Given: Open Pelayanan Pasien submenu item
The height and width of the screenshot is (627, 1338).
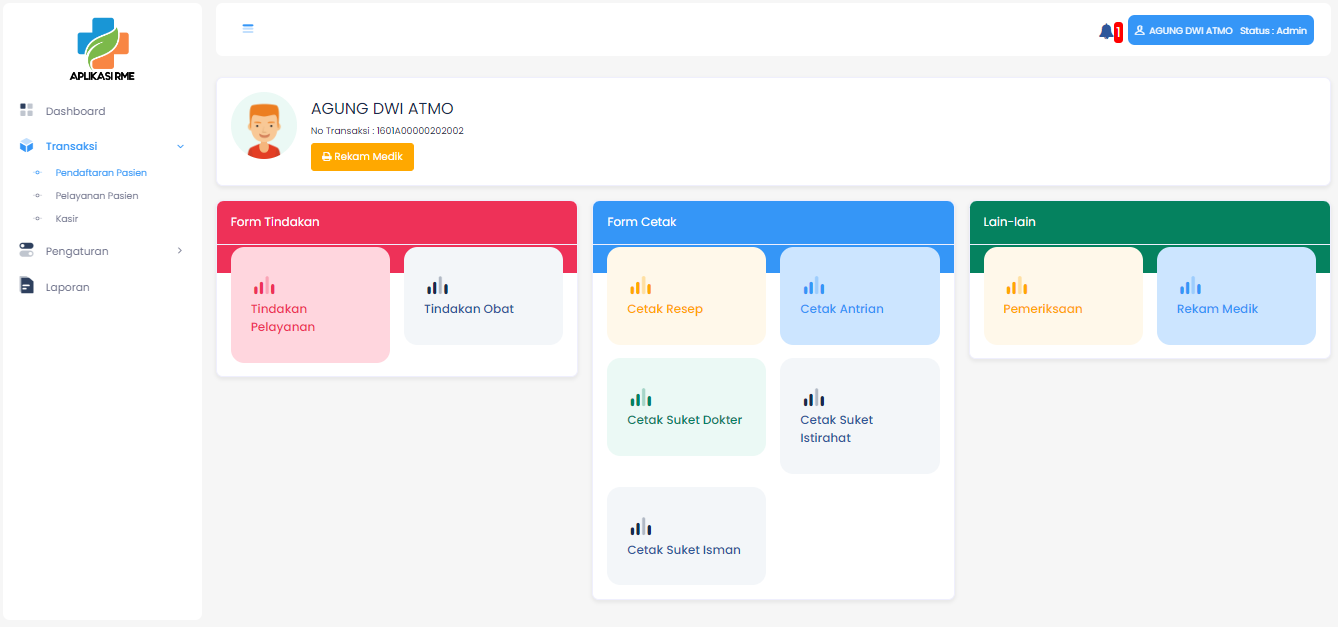Looking at the screenshot, I should pos(97,196).
